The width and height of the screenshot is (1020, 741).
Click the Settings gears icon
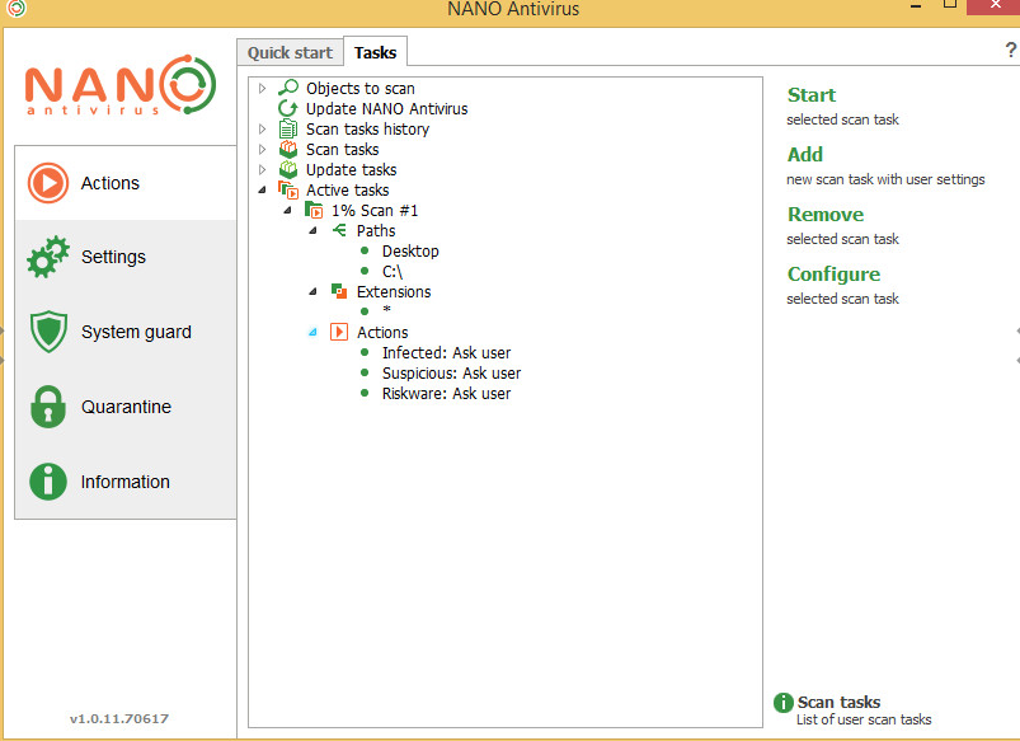pos(48,257)
